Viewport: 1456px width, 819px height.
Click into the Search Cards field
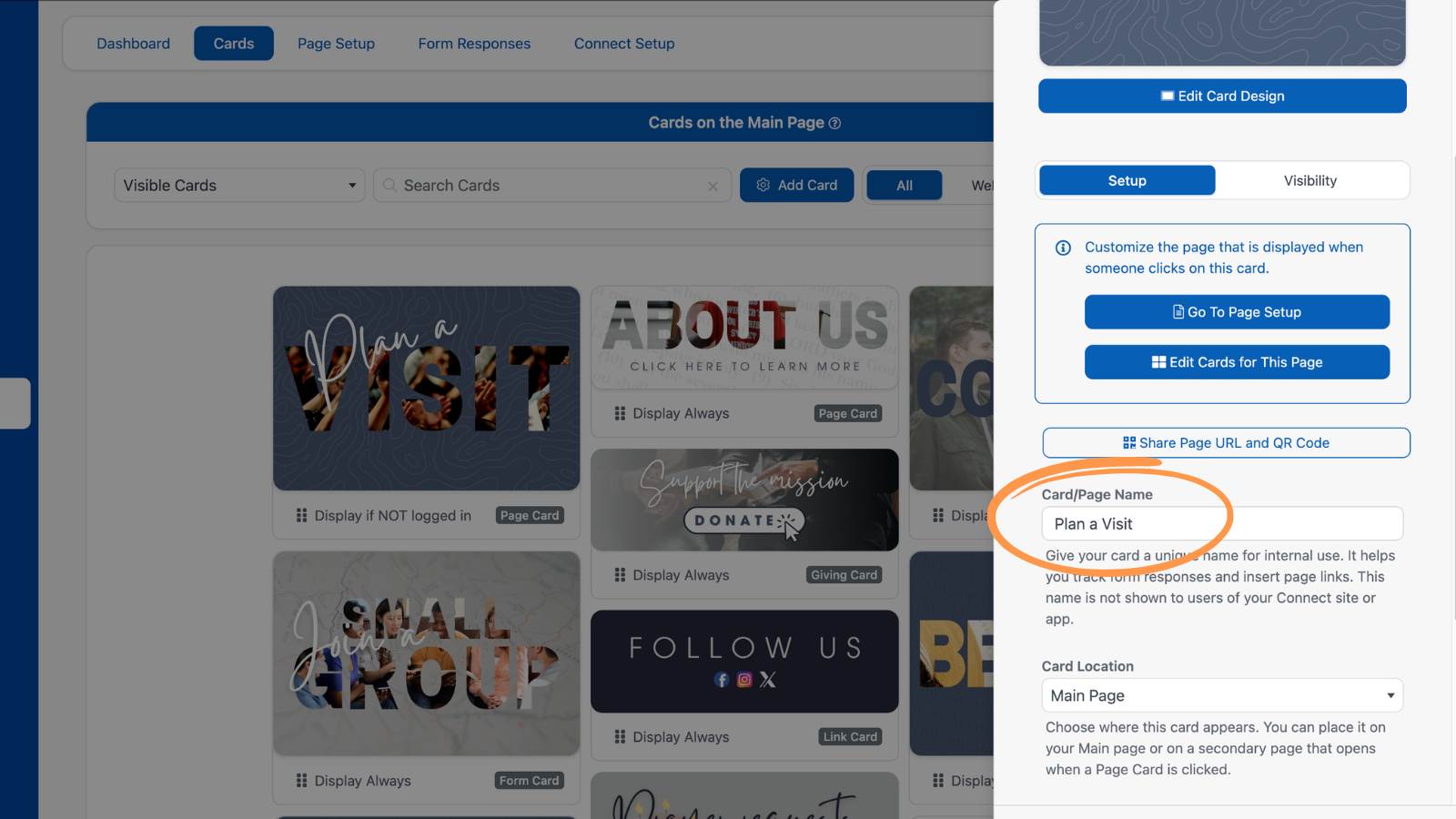tap(551, 186)
